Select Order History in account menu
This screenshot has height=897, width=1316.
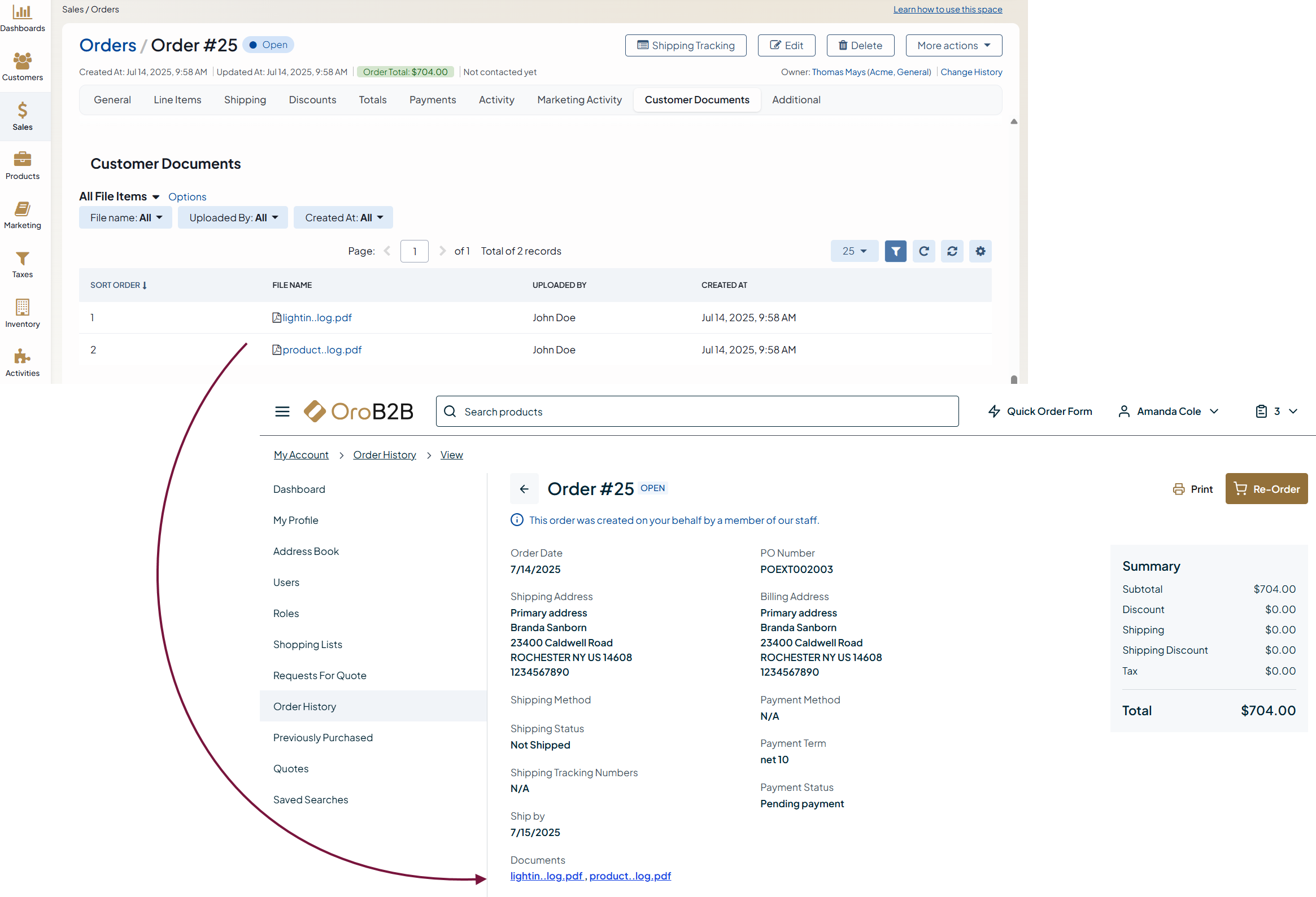tap(304, 706)
